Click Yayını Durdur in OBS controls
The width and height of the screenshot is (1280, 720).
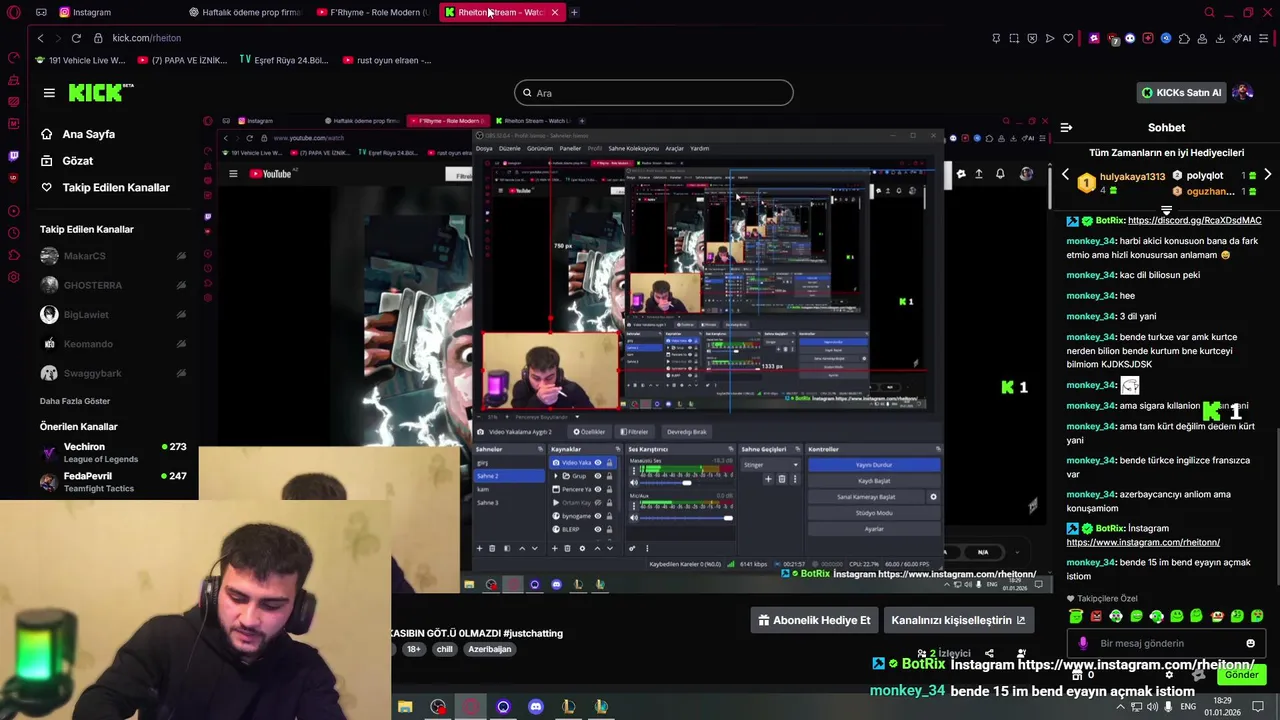click(x=875, y=465)
